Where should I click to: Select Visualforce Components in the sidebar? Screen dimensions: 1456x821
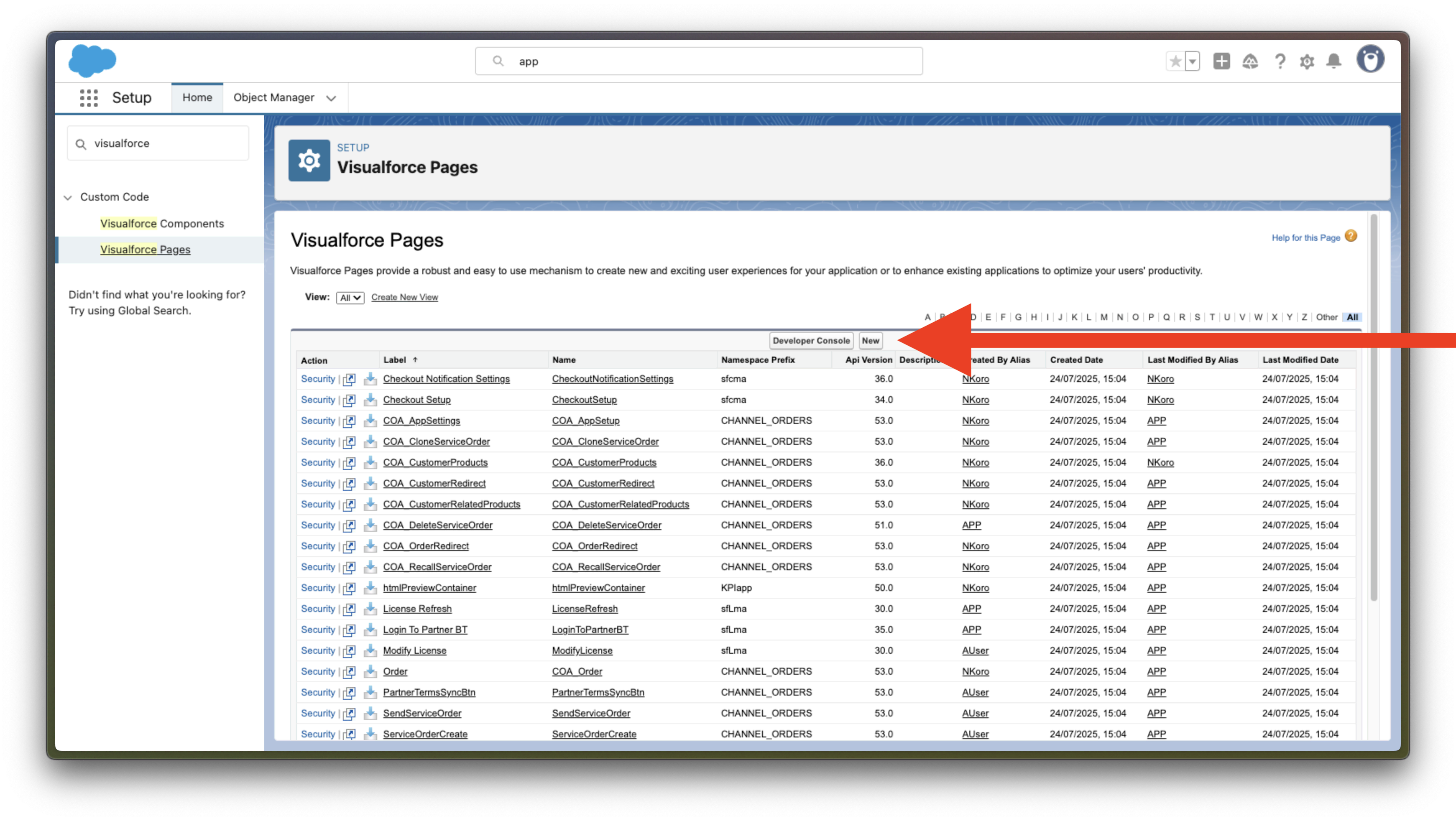(x=162, y=223)
